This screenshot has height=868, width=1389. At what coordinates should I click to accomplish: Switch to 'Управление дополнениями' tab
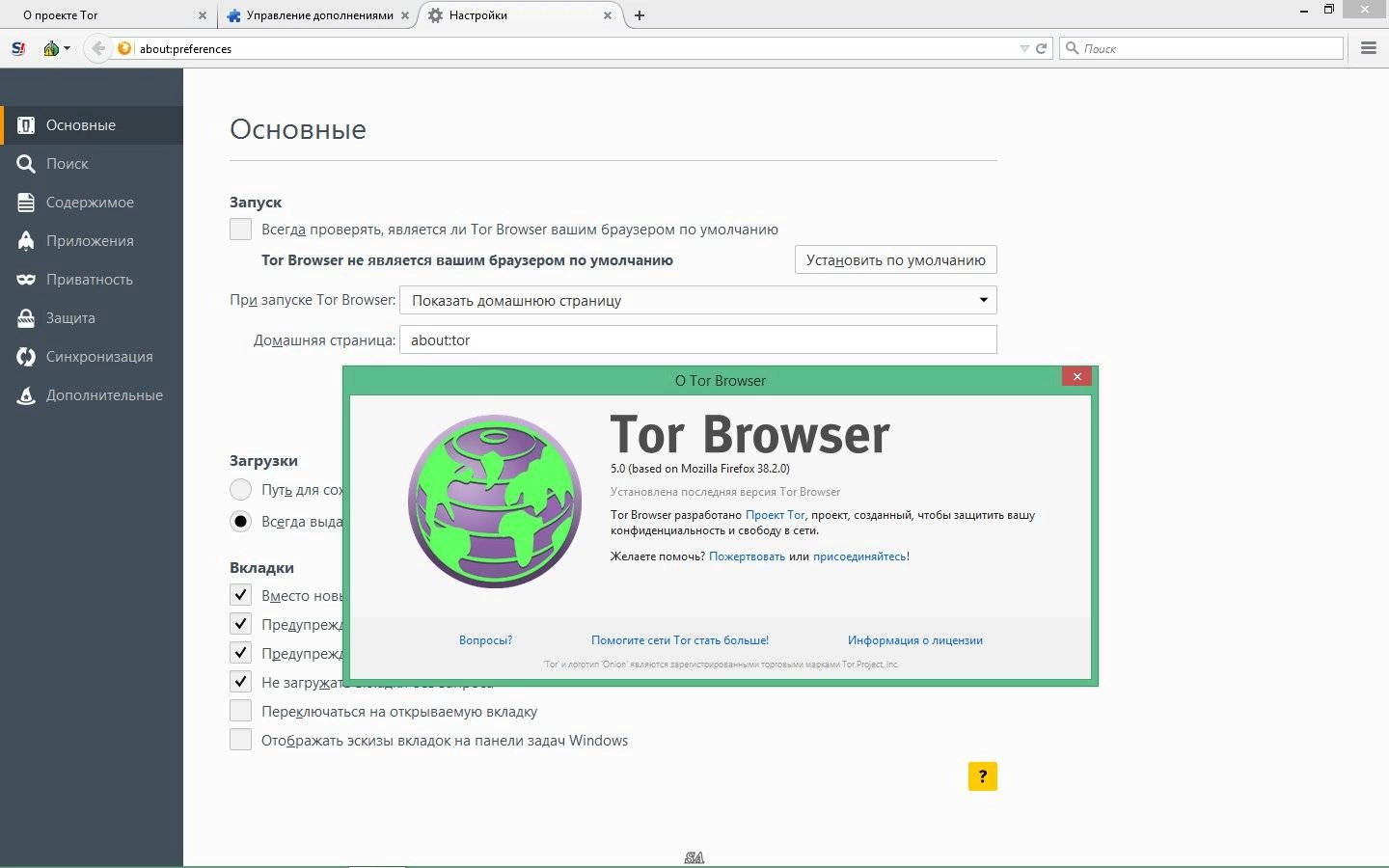318,15
